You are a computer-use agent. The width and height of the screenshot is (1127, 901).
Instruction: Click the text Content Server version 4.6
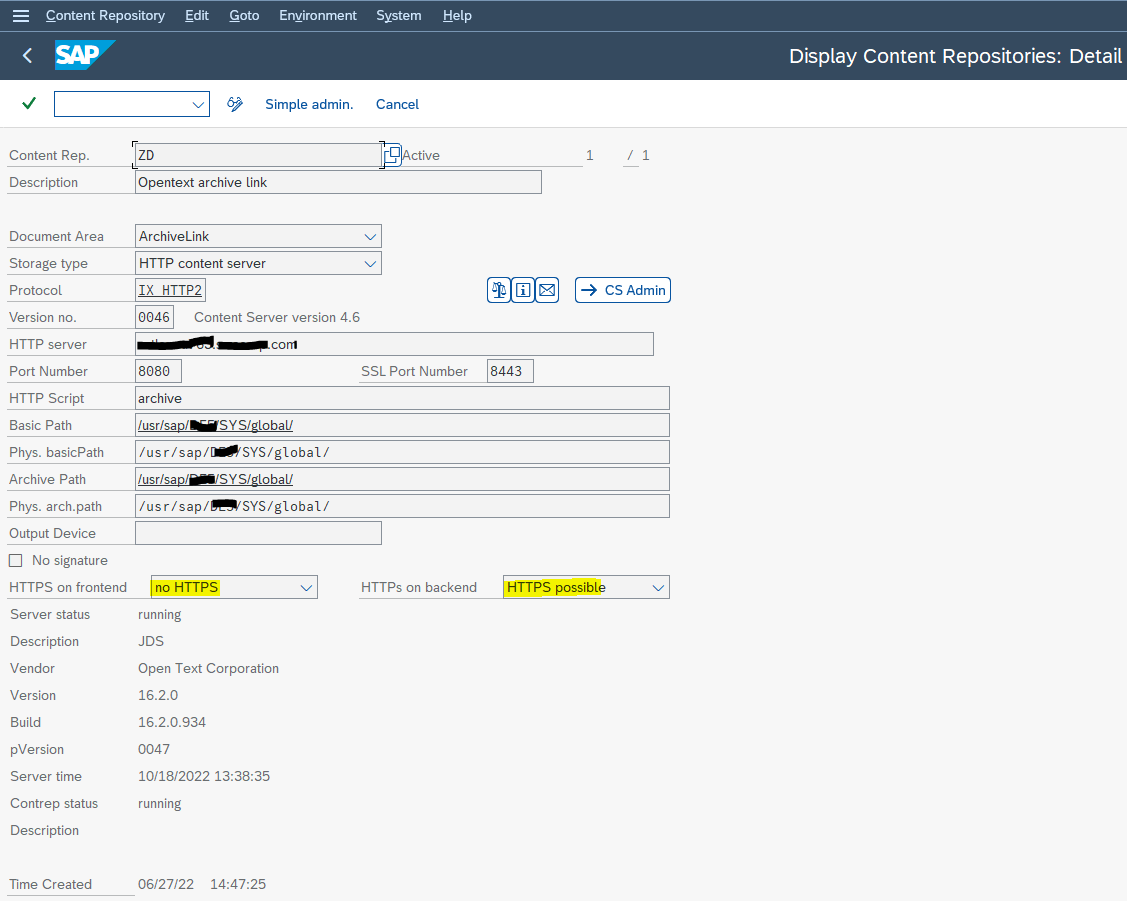pos(277,318)
